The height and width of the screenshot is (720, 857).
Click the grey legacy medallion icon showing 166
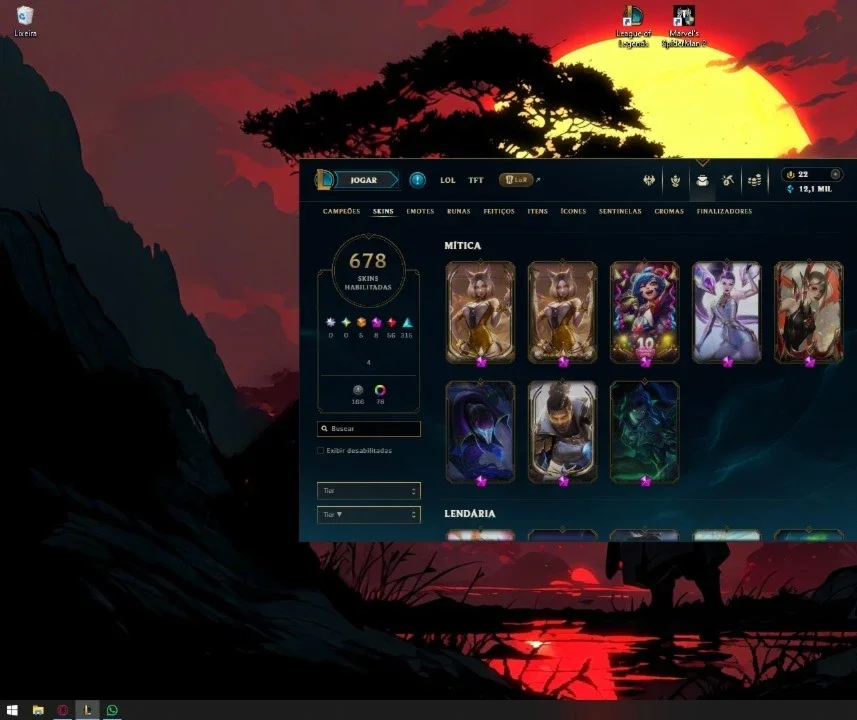358,390
